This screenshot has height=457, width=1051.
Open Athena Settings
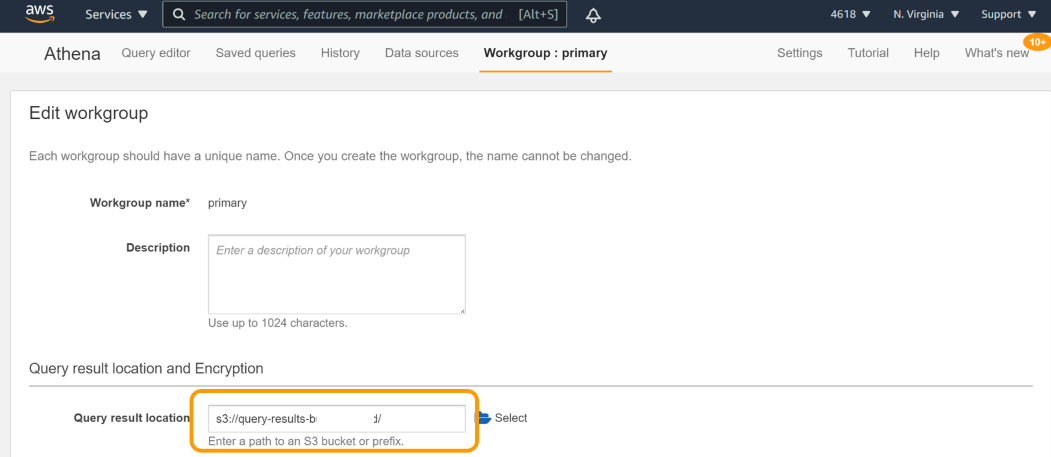tap(800, 53)
